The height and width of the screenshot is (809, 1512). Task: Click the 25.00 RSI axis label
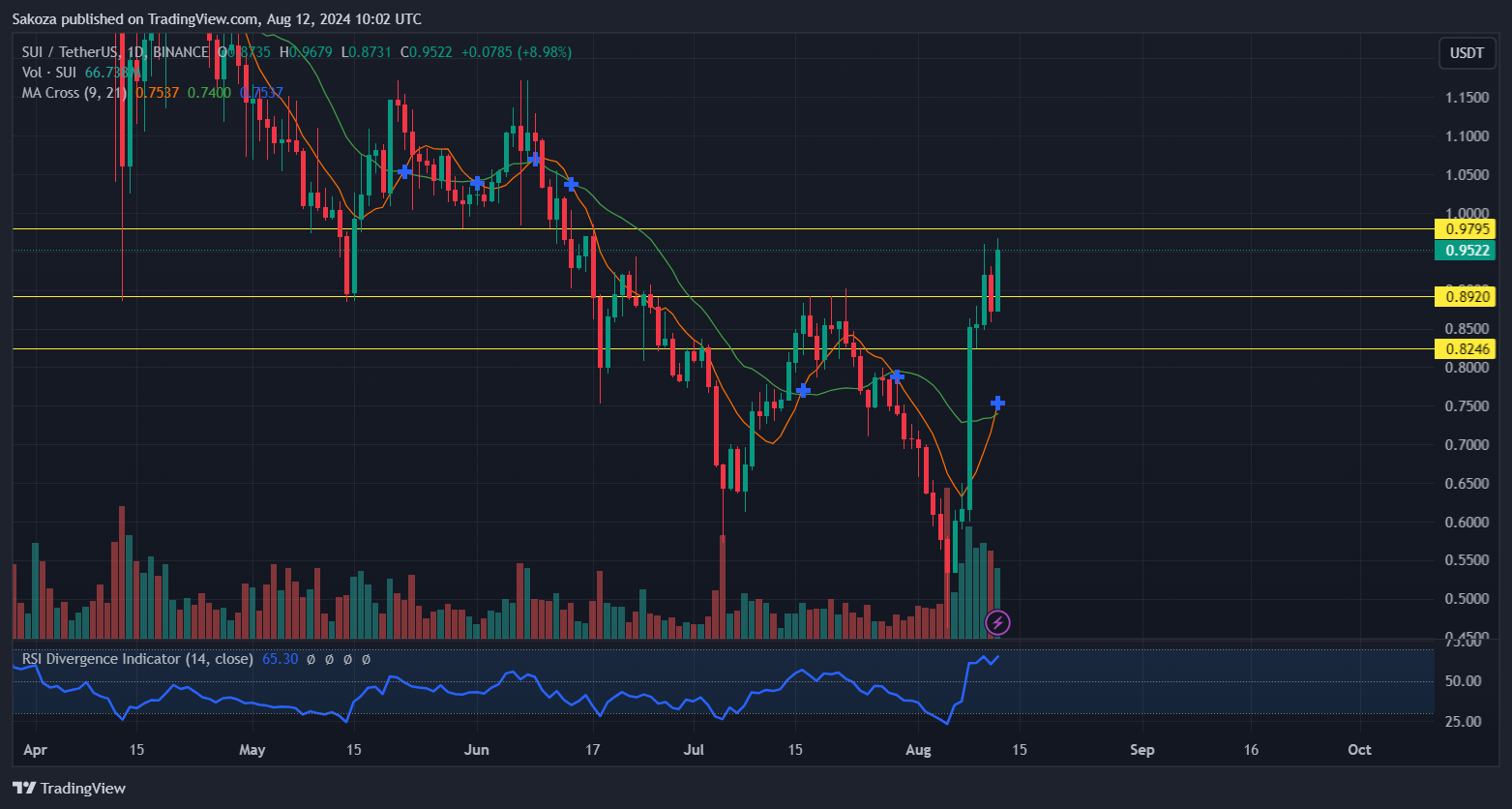[1463, 722]
